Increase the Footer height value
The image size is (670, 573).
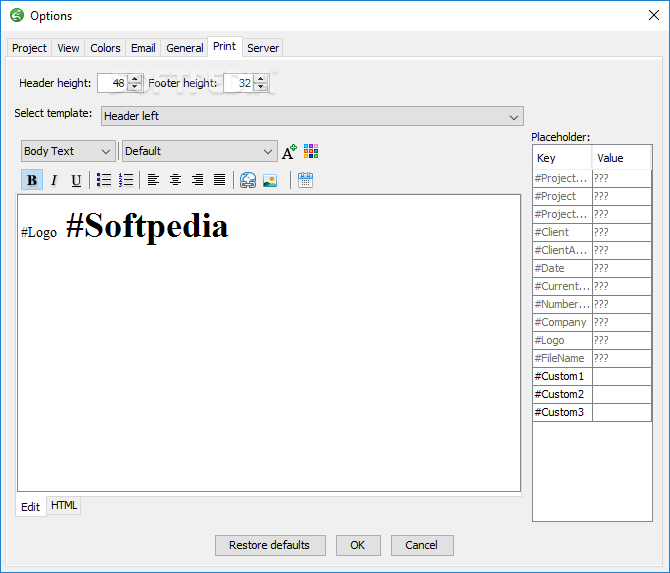(x=261, y=79)
